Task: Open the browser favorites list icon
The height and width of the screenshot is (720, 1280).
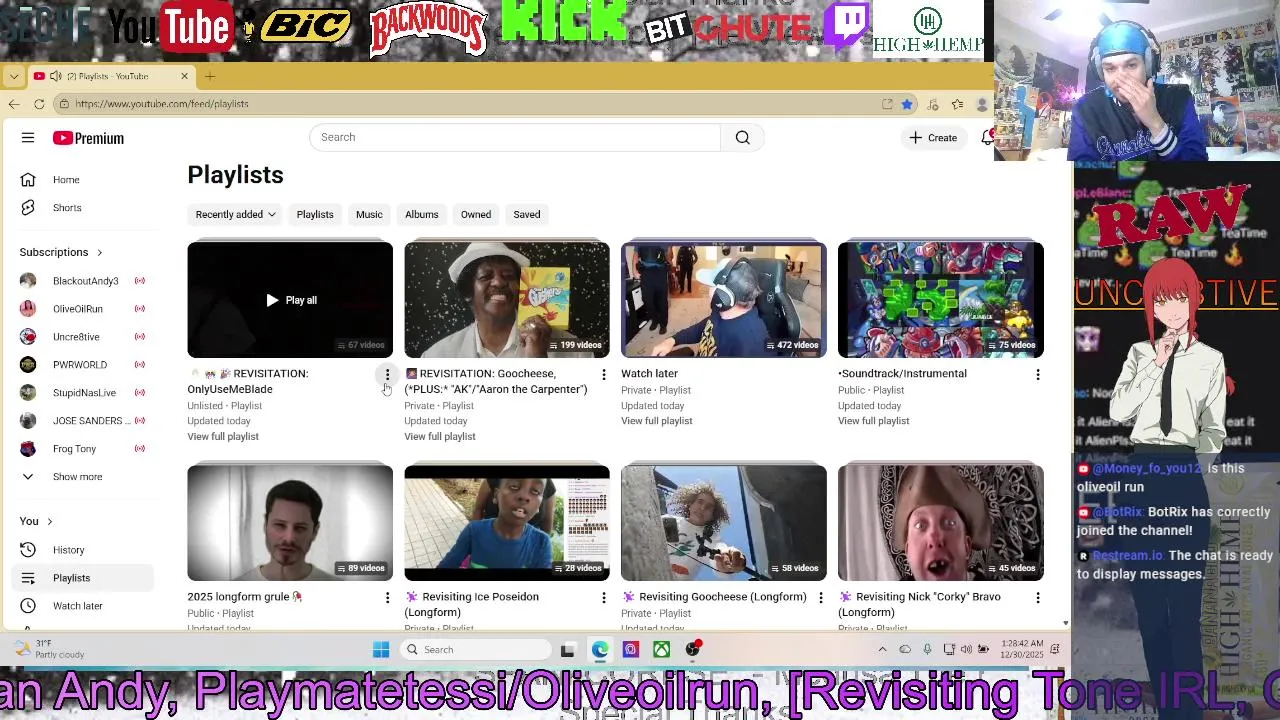Action: point(957,104)
